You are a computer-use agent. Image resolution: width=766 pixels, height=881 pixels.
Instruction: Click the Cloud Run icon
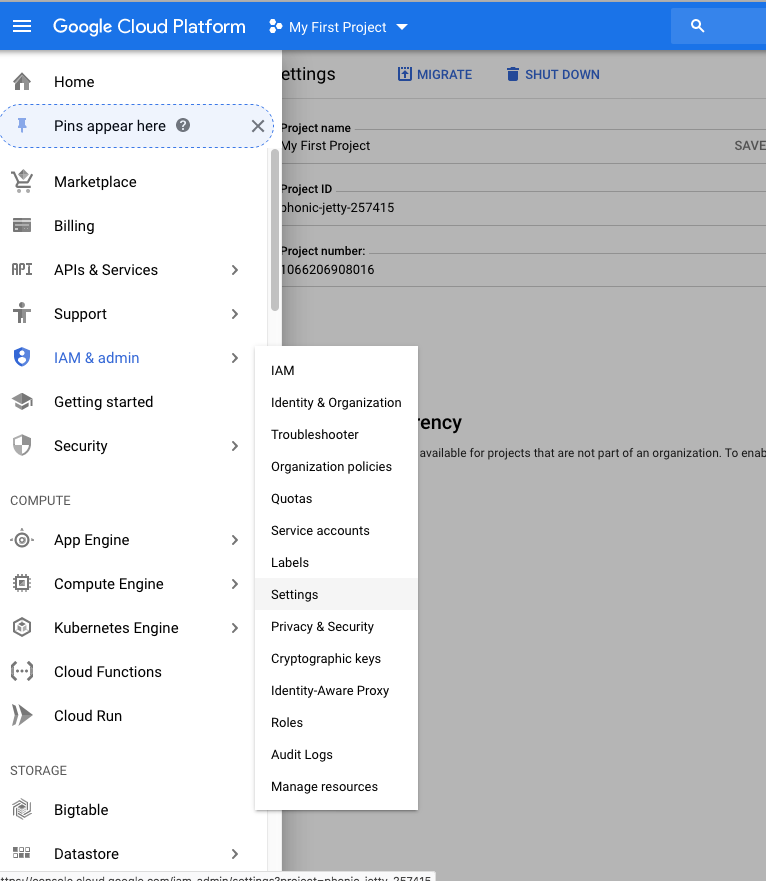click(22, 715)
